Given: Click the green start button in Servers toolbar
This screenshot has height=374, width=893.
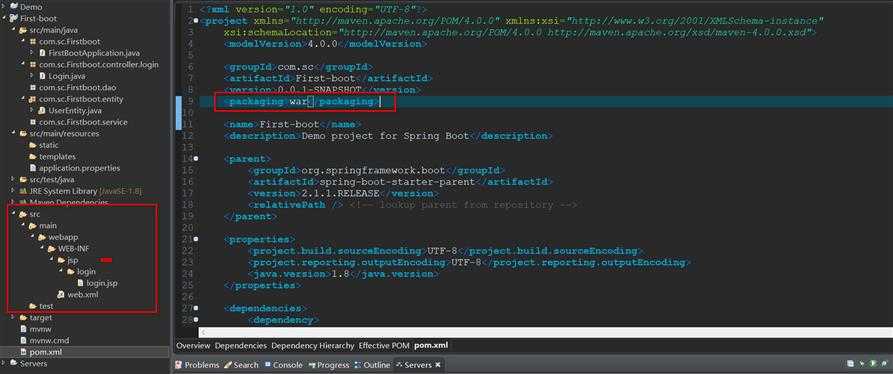Looking at the screenshot, I should click(x=872, y=364).
